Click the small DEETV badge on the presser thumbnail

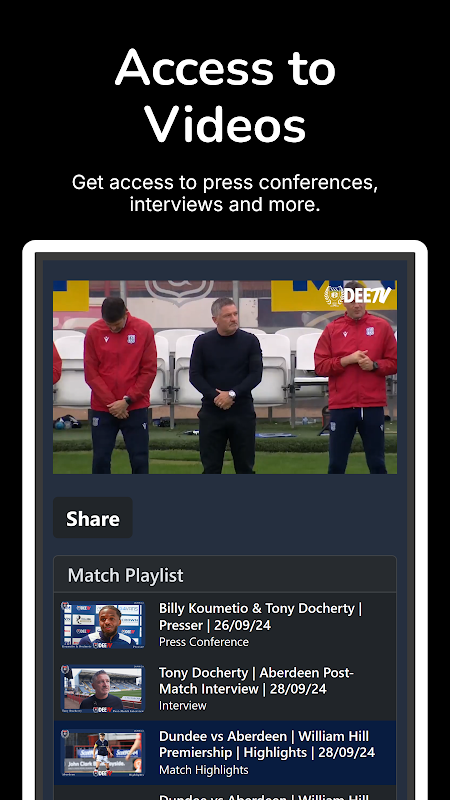[x=103, y=644]
